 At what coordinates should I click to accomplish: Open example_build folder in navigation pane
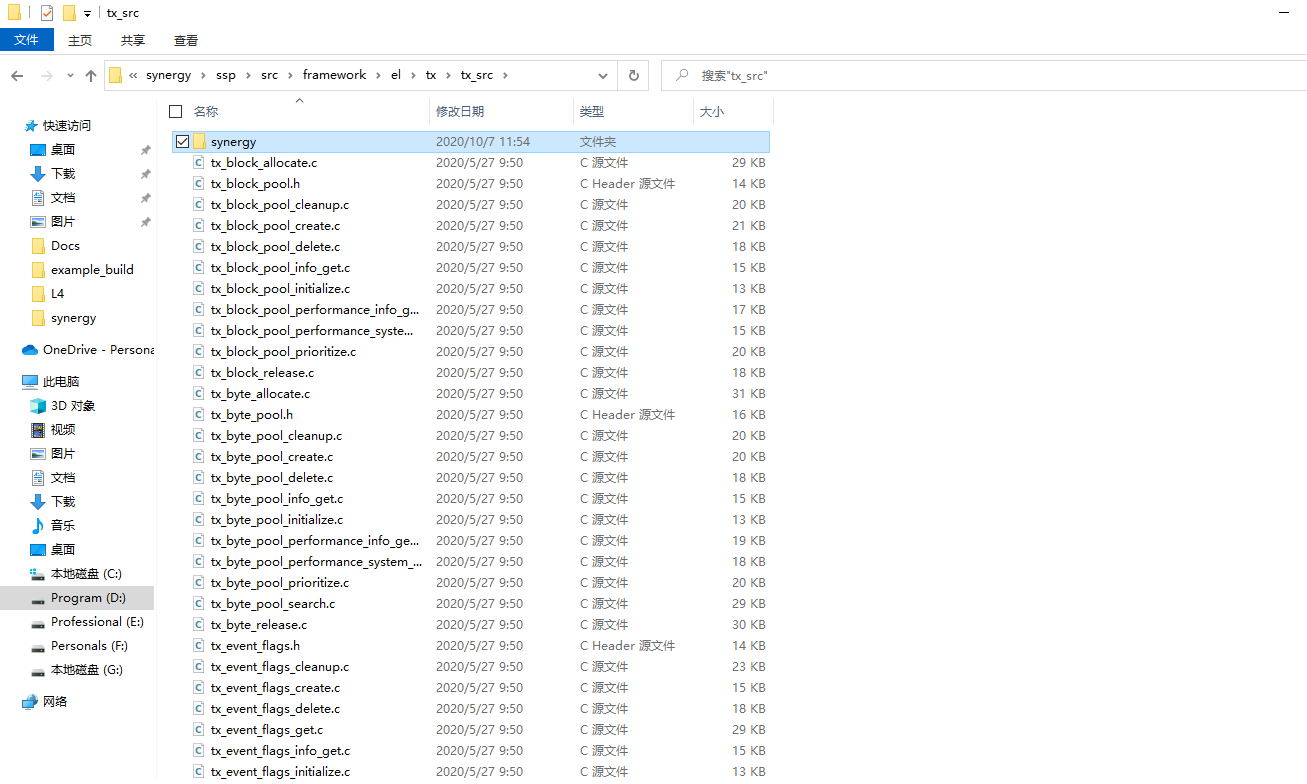pyautogui.click(x=92, y=269)
